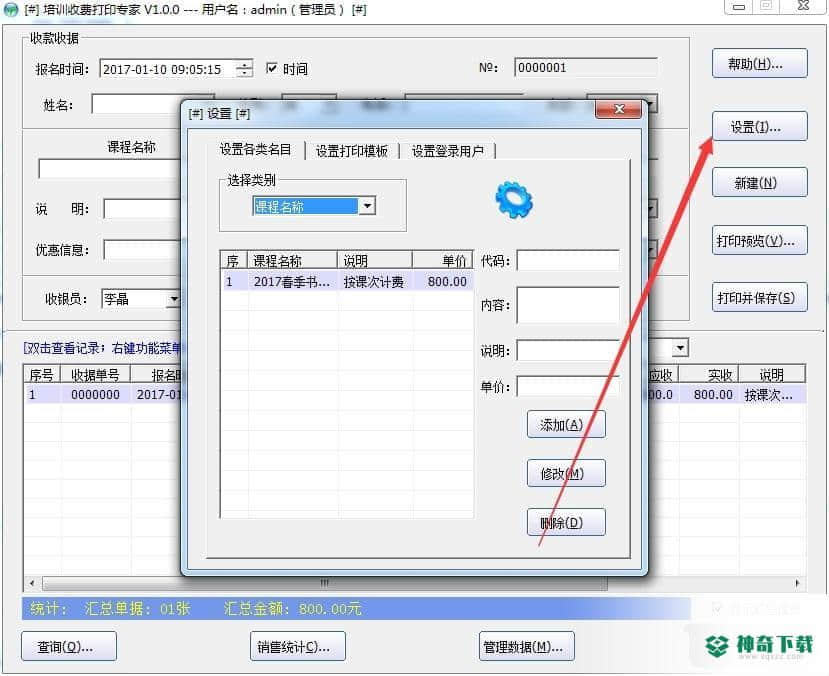Click the 序 column header in settings list
The height and width of the screenshot is (676, 829).
click(234, 260)
